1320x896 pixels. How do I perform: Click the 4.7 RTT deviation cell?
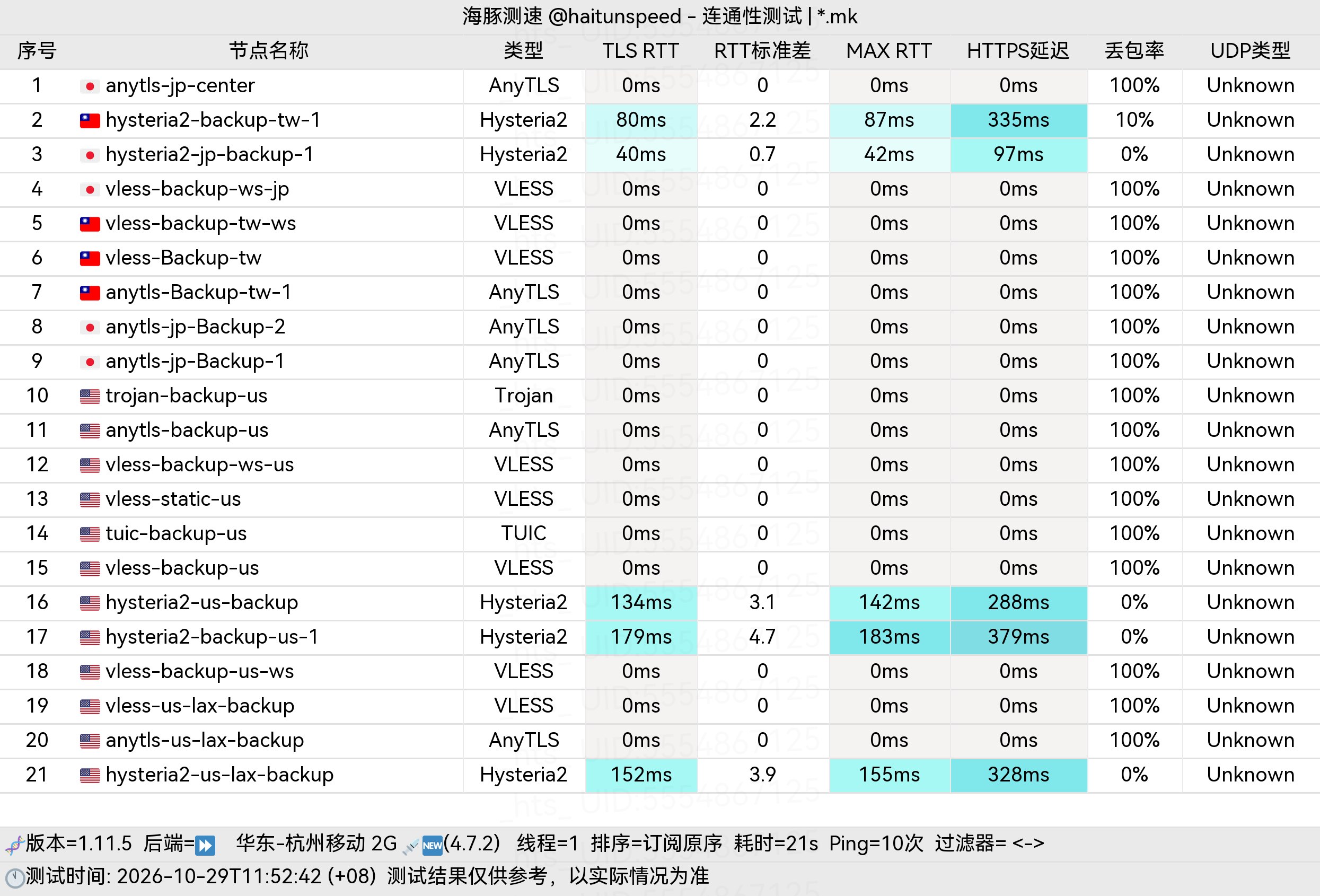[763, 637]
